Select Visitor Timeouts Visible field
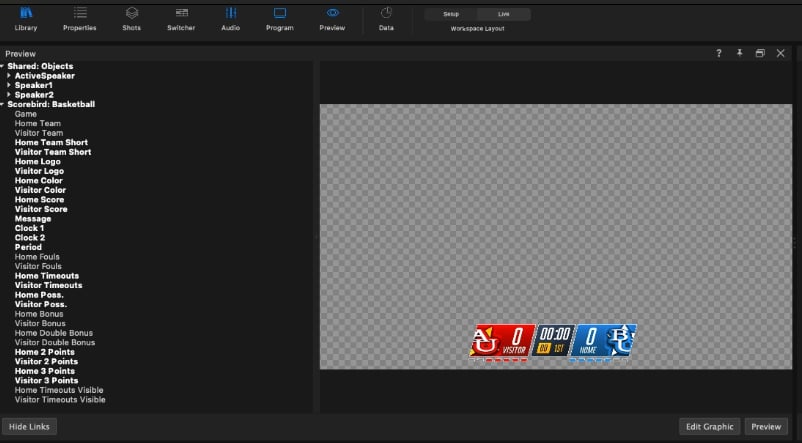 coord(60,400)
